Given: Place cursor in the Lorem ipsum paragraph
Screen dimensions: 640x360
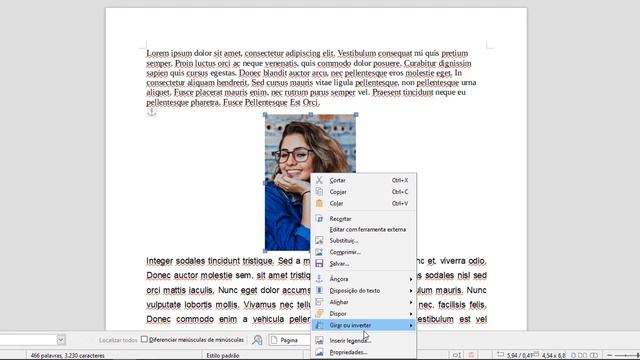Looking at the screenshot, I should (x=311, y=78).
